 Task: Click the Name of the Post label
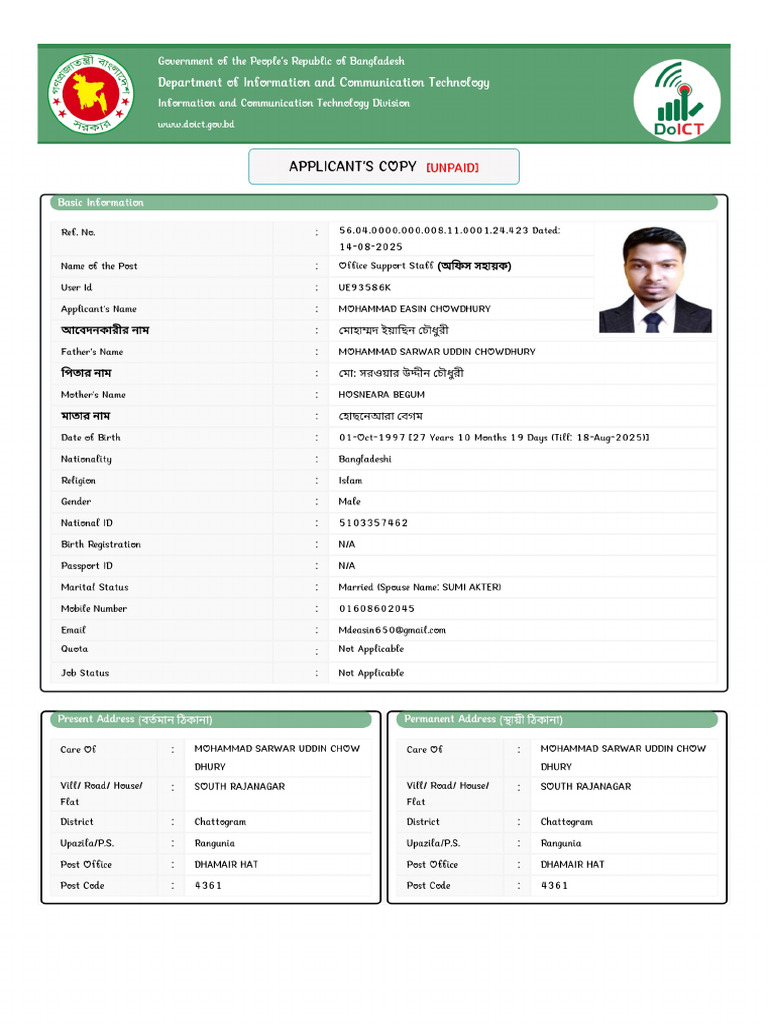click(x=99, y=266)
